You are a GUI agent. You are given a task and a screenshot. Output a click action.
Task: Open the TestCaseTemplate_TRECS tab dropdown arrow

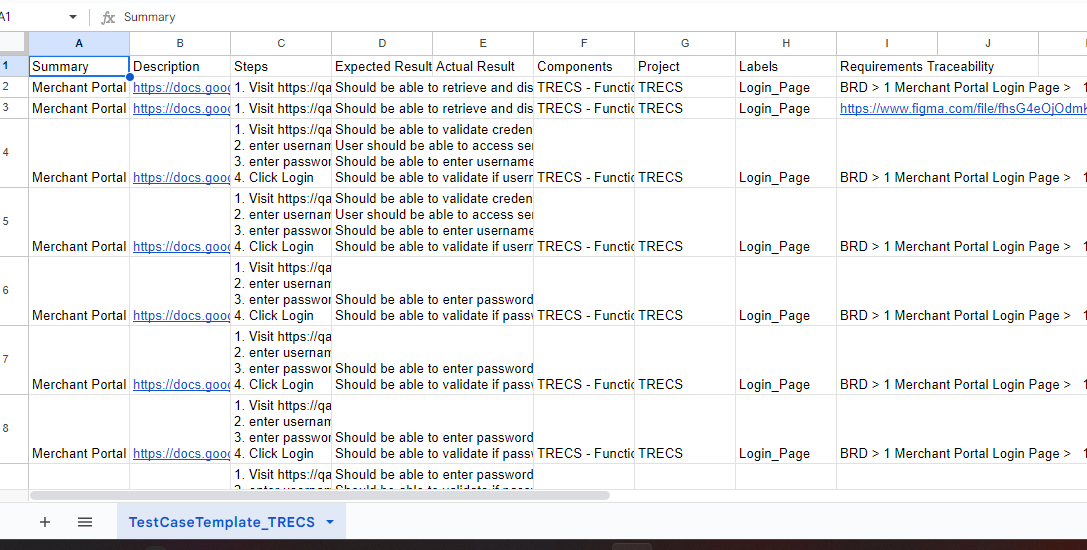tap(330, 522)
